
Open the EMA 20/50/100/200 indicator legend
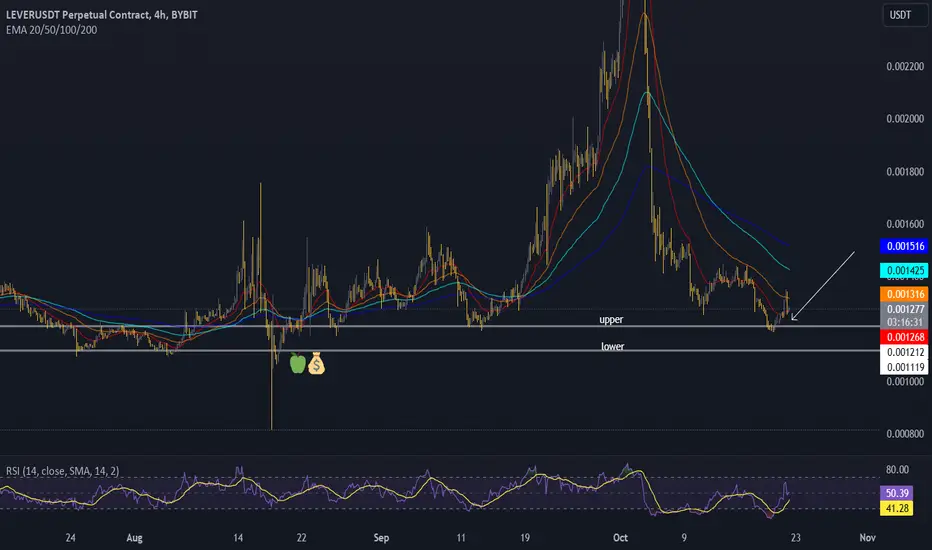coord(52,30)
